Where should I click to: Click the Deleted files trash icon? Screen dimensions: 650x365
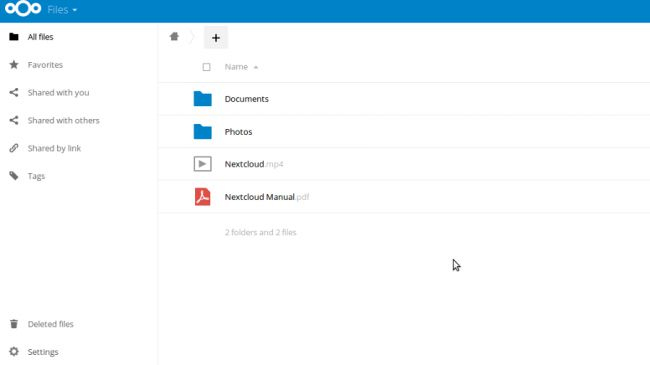click(x=14, y=324)
